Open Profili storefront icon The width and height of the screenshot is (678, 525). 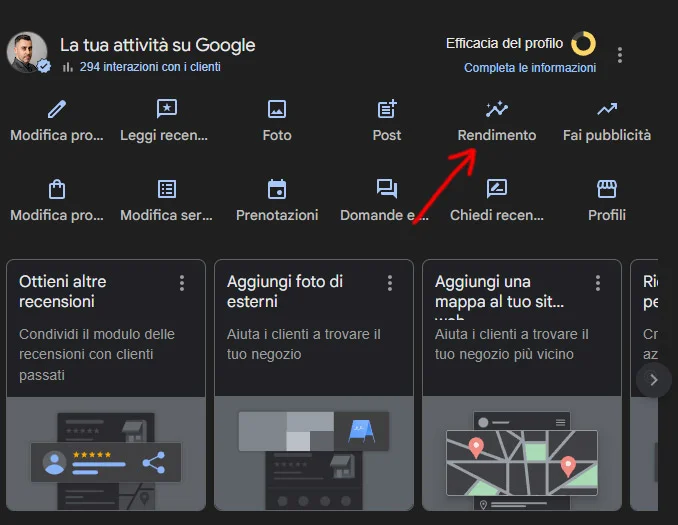click(607, 189)
